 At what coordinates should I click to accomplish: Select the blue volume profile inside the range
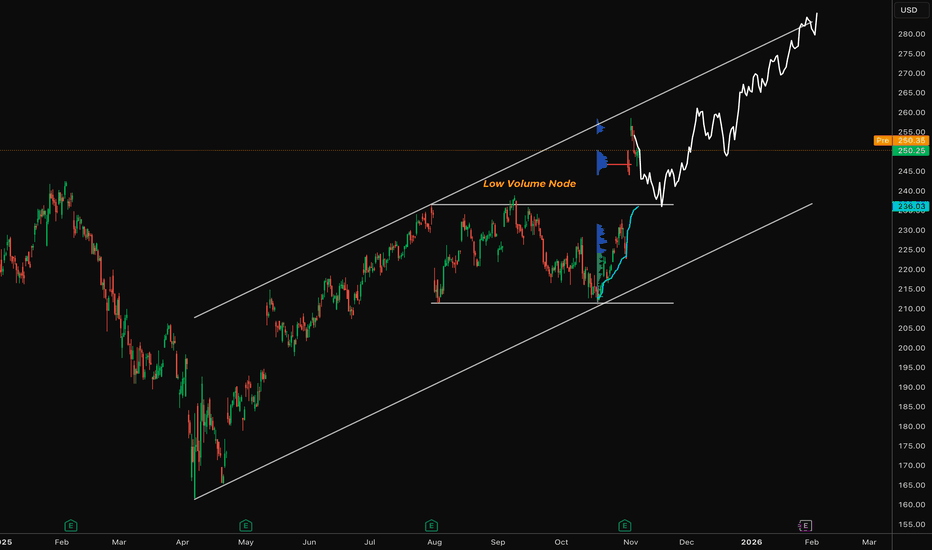(x=601, y=240)
